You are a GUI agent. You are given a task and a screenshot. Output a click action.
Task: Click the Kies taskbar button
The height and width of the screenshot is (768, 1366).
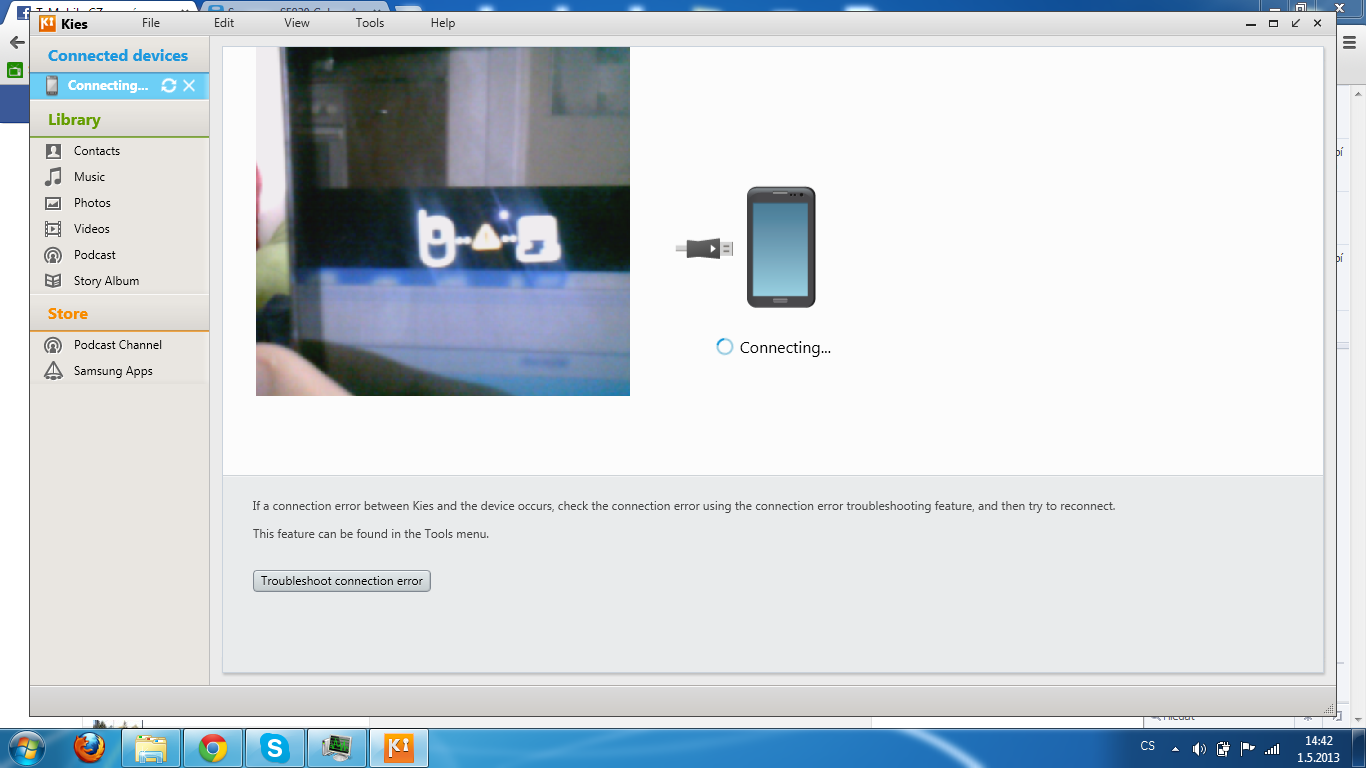pos(398,748)
